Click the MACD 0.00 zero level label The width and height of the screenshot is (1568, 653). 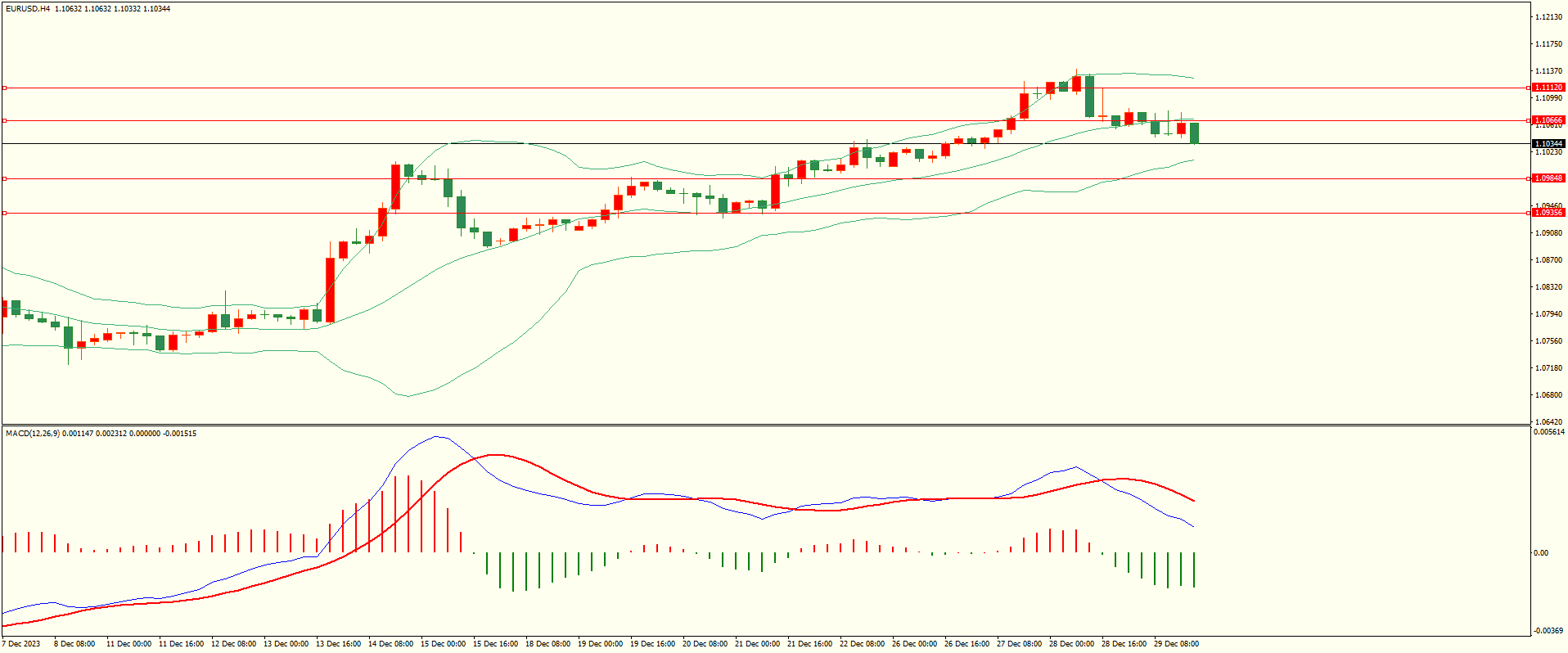tap(1541, 553)
